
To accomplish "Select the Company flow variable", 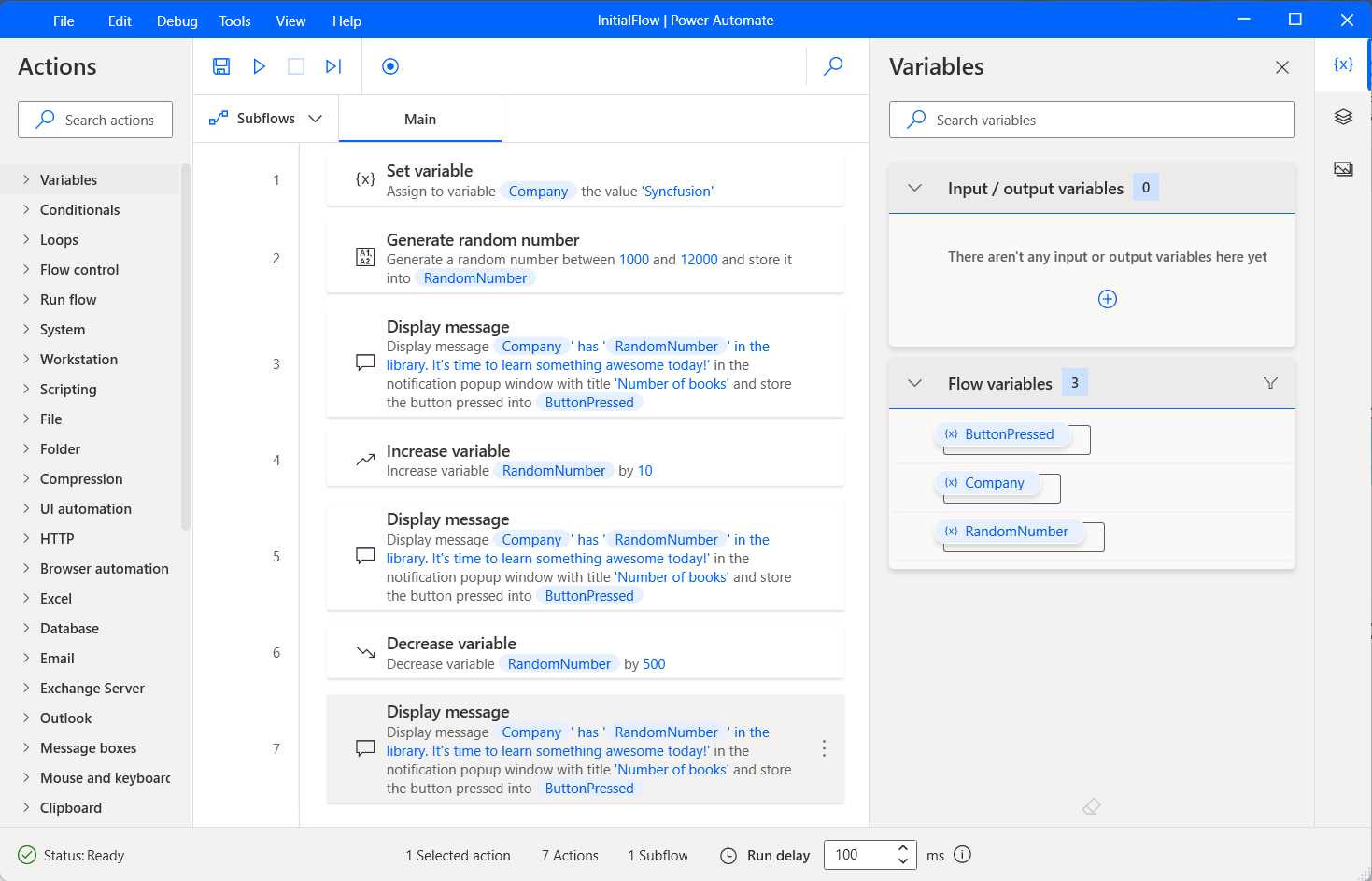I will (987, 483).
